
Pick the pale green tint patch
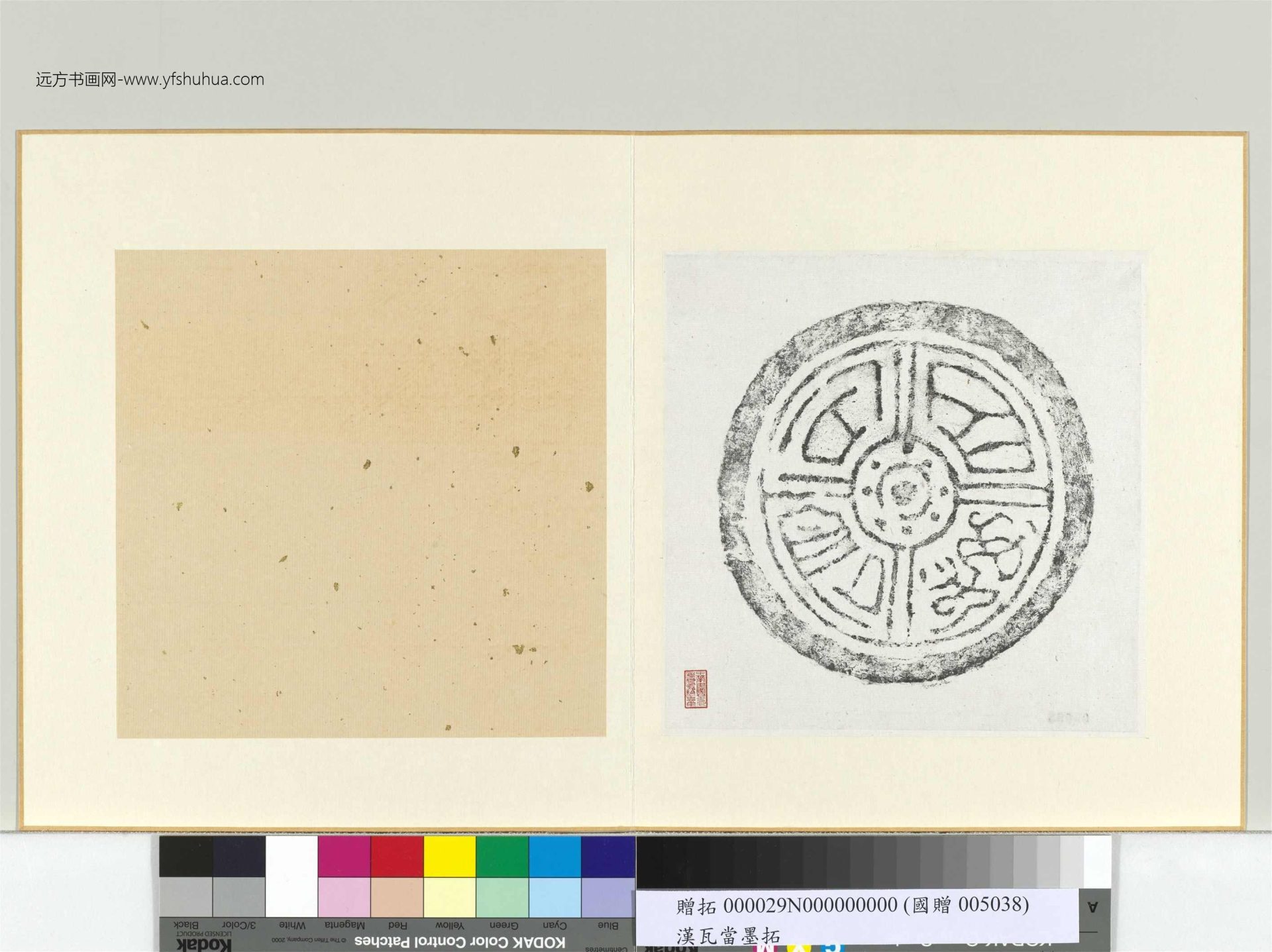point(502,897)
